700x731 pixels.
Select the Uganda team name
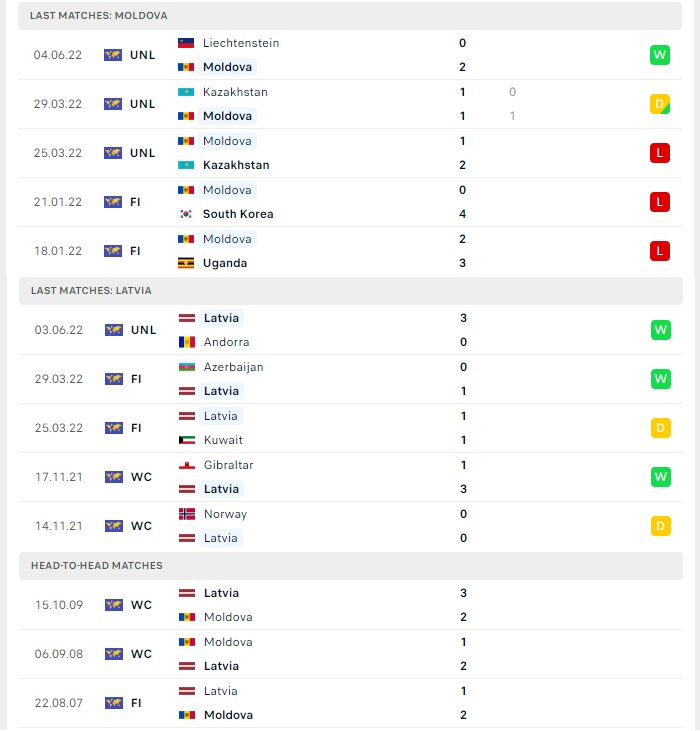[225, 263]
